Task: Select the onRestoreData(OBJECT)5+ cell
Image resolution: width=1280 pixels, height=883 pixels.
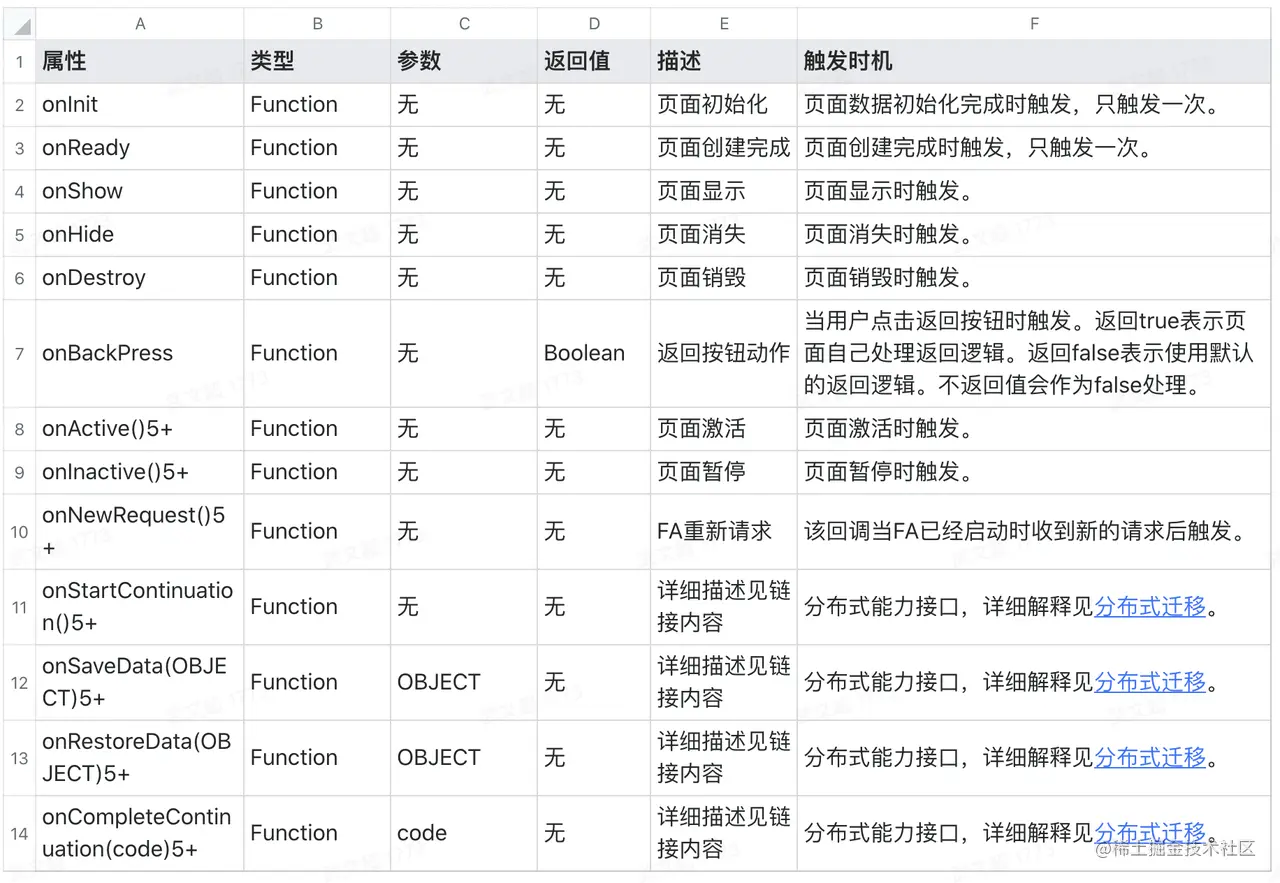Action: point(140,757)
